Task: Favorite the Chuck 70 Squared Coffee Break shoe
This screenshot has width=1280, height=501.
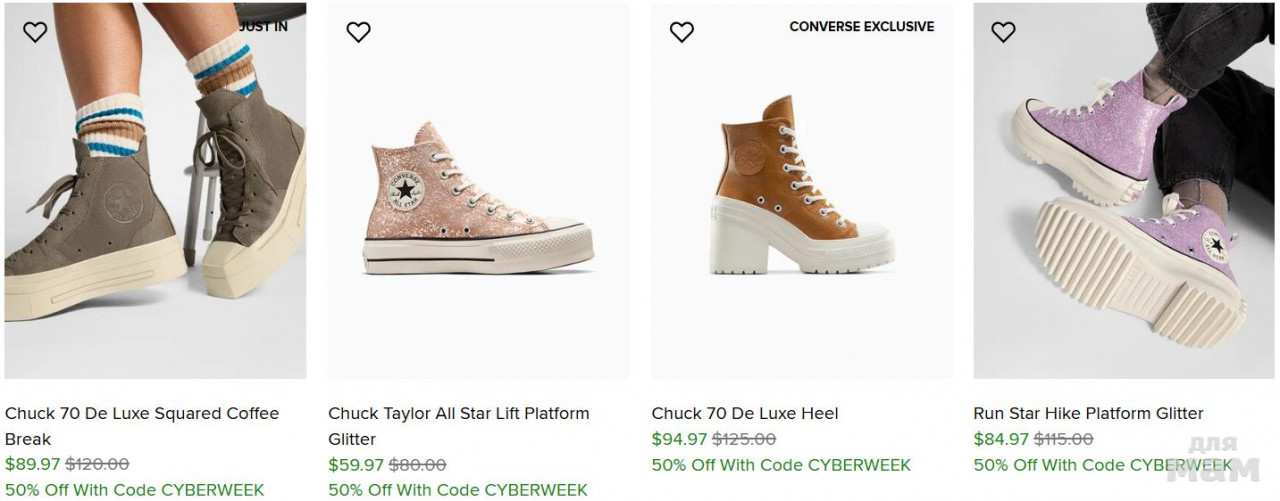Action: click(35, 32)
